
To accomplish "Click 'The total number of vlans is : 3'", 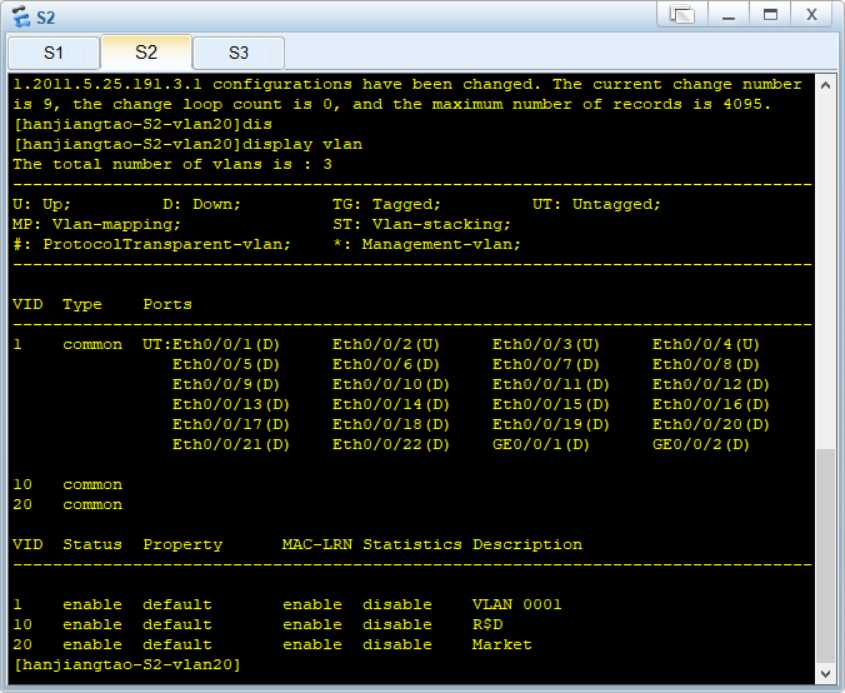I will (172, 164).
